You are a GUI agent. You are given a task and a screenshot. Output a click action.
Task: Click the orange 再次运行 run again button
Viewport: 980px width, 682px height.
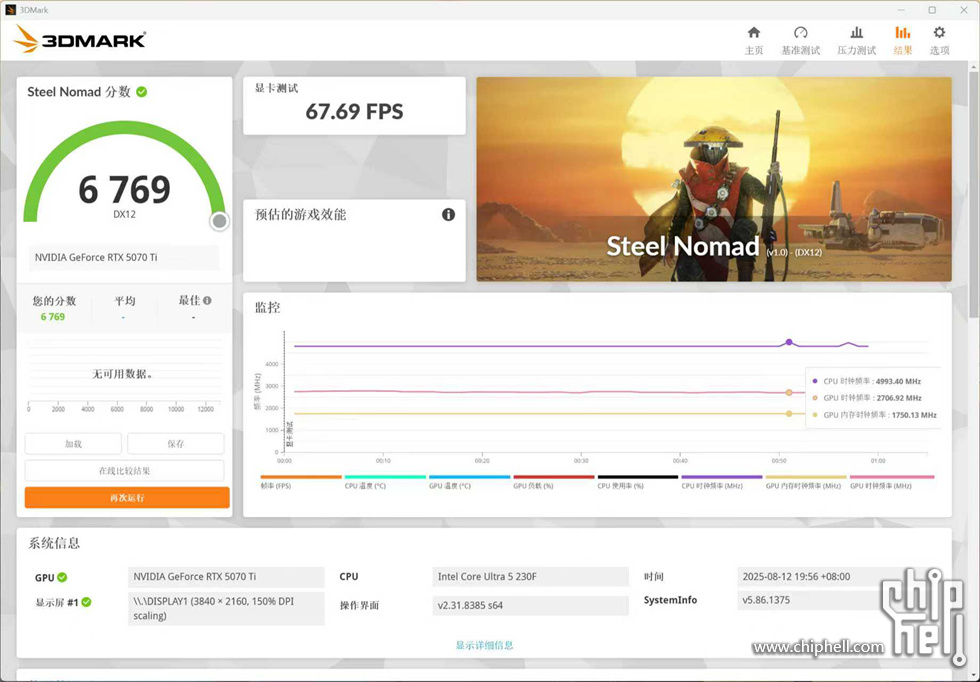tap(127, 498)
